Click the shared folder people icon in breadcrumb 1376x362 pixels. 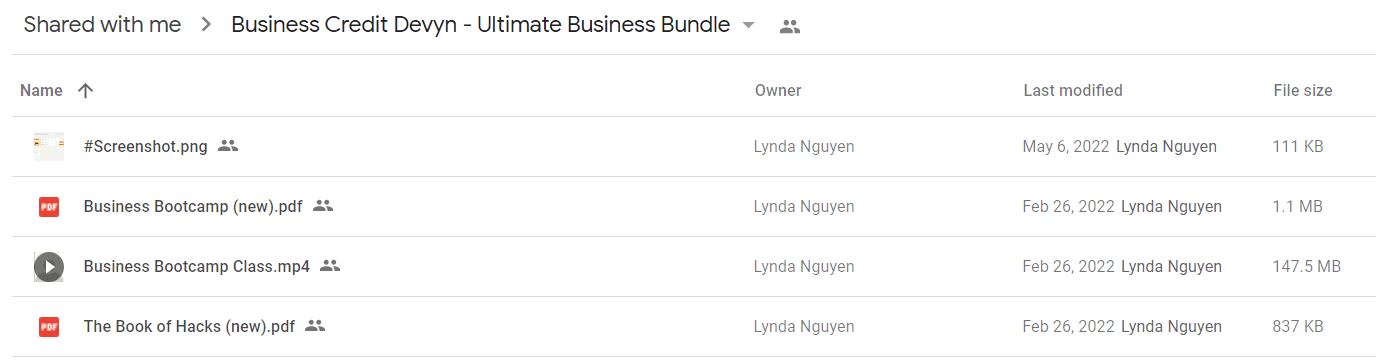790,27
